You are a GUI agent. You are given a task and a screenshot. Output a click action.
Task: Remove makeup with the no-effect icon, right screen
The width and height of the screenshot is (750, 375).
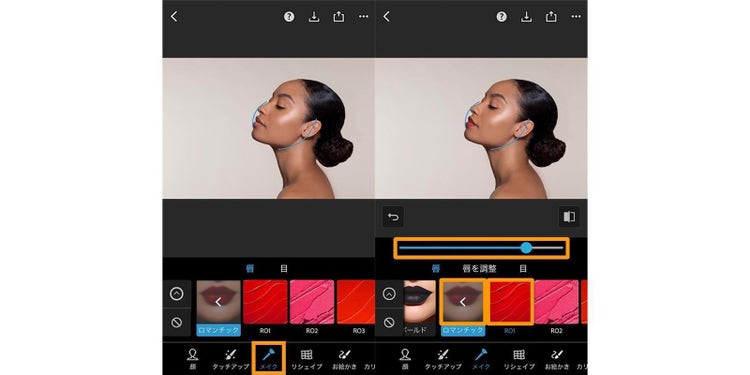pyautogui.click(x=389, y=322)
